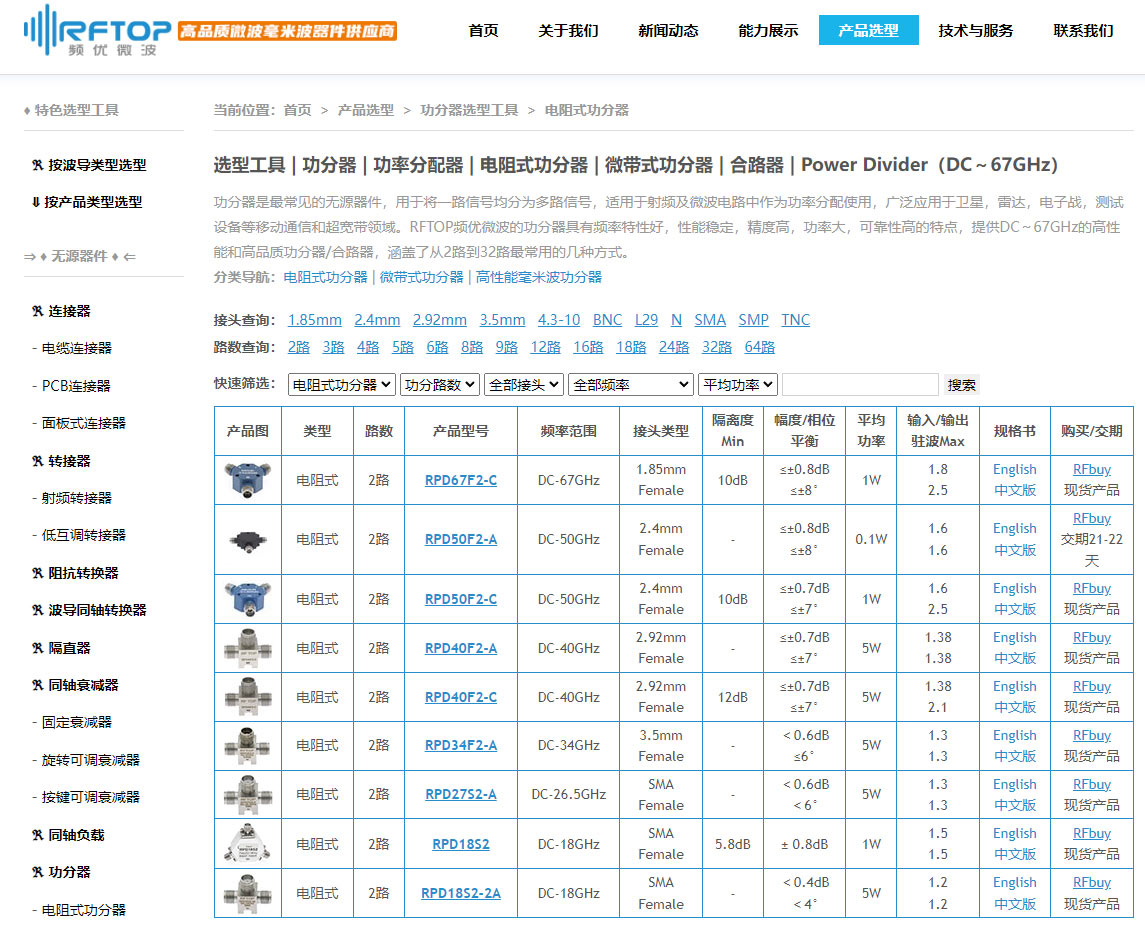Select 微带式功分器 category navigation link
1145x925 pixels.
click(x=421, y=277)
